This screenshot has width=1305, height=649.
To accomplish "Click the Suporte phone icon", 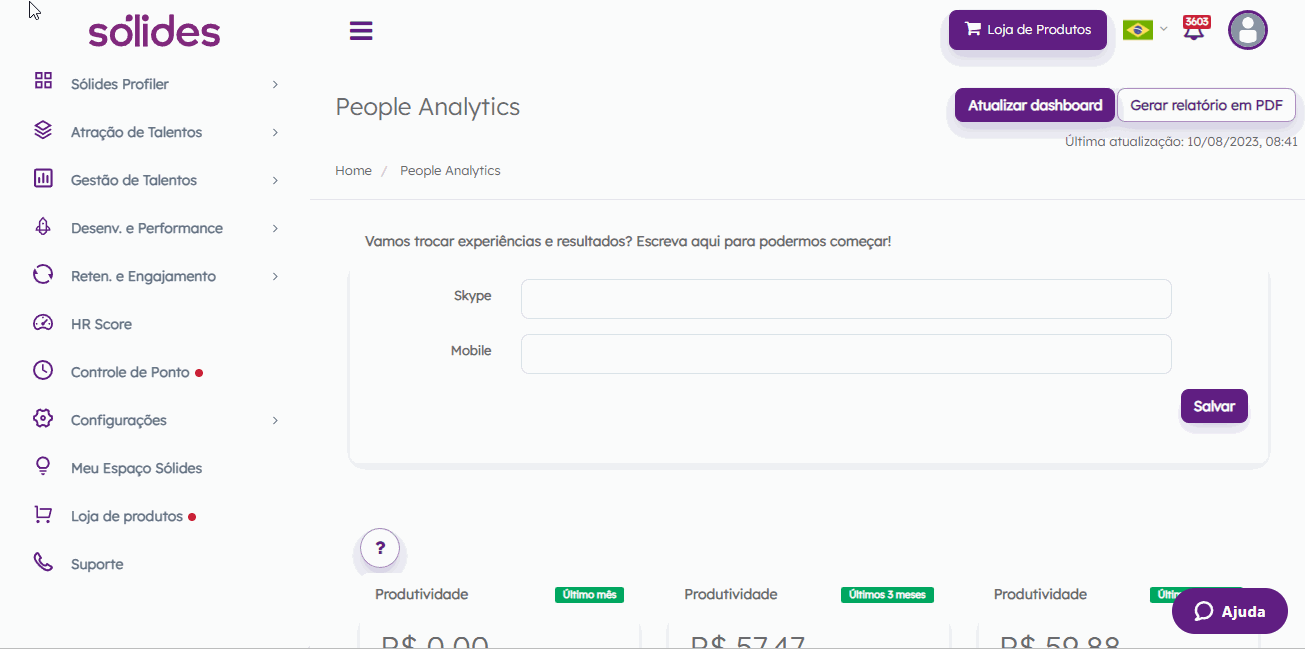I will (x=43, y=563).
